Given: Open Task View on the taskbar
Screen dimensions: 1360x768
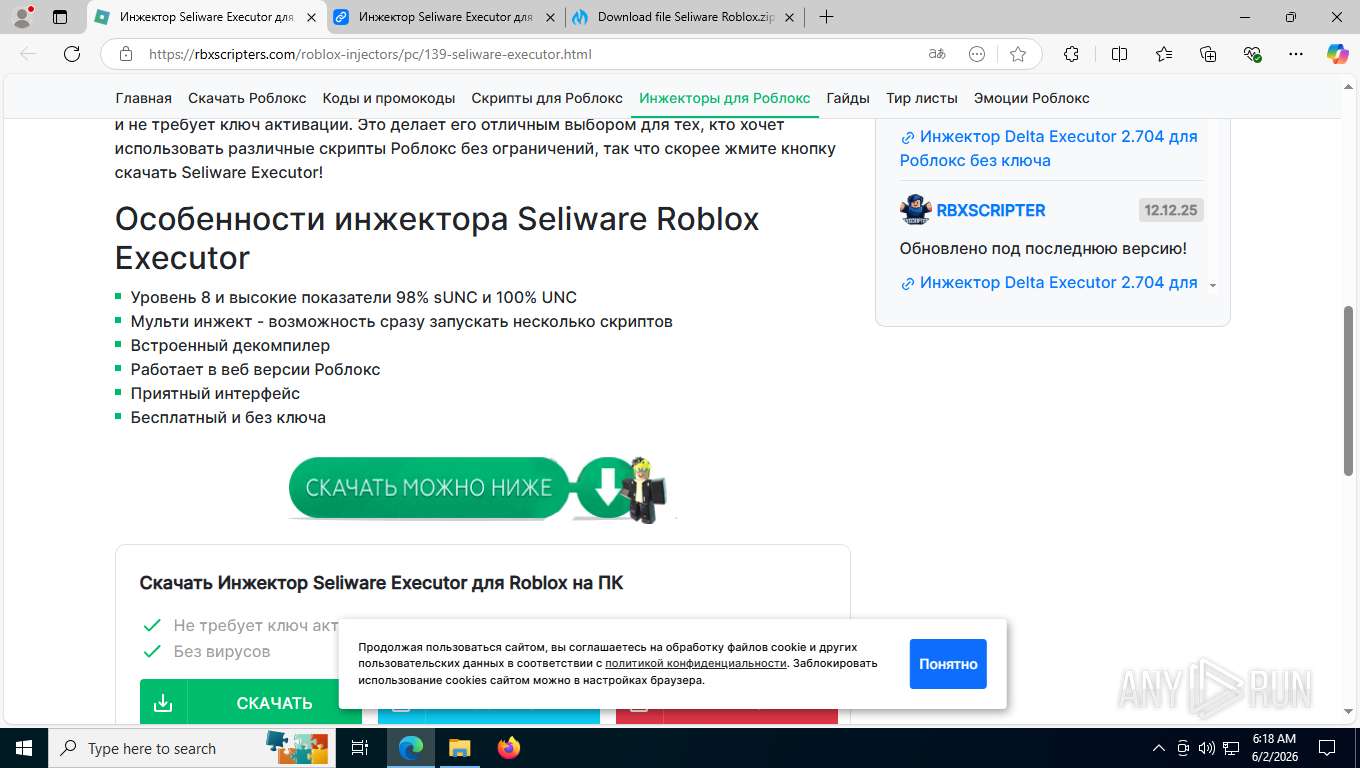Looking at the screenshot, I should (360, 748).
